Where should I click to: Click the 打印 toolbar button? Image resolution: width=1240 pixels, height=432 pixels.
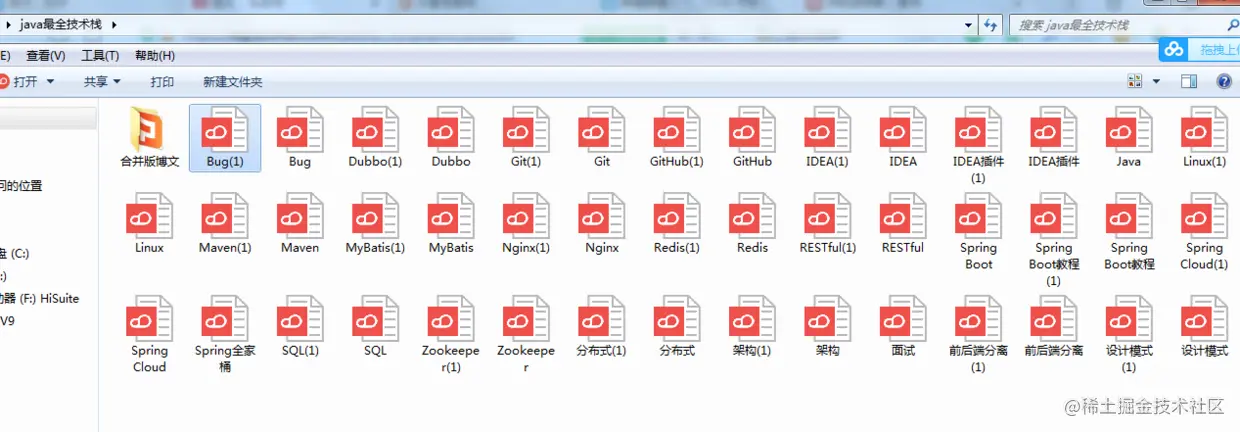pos(162,82)
